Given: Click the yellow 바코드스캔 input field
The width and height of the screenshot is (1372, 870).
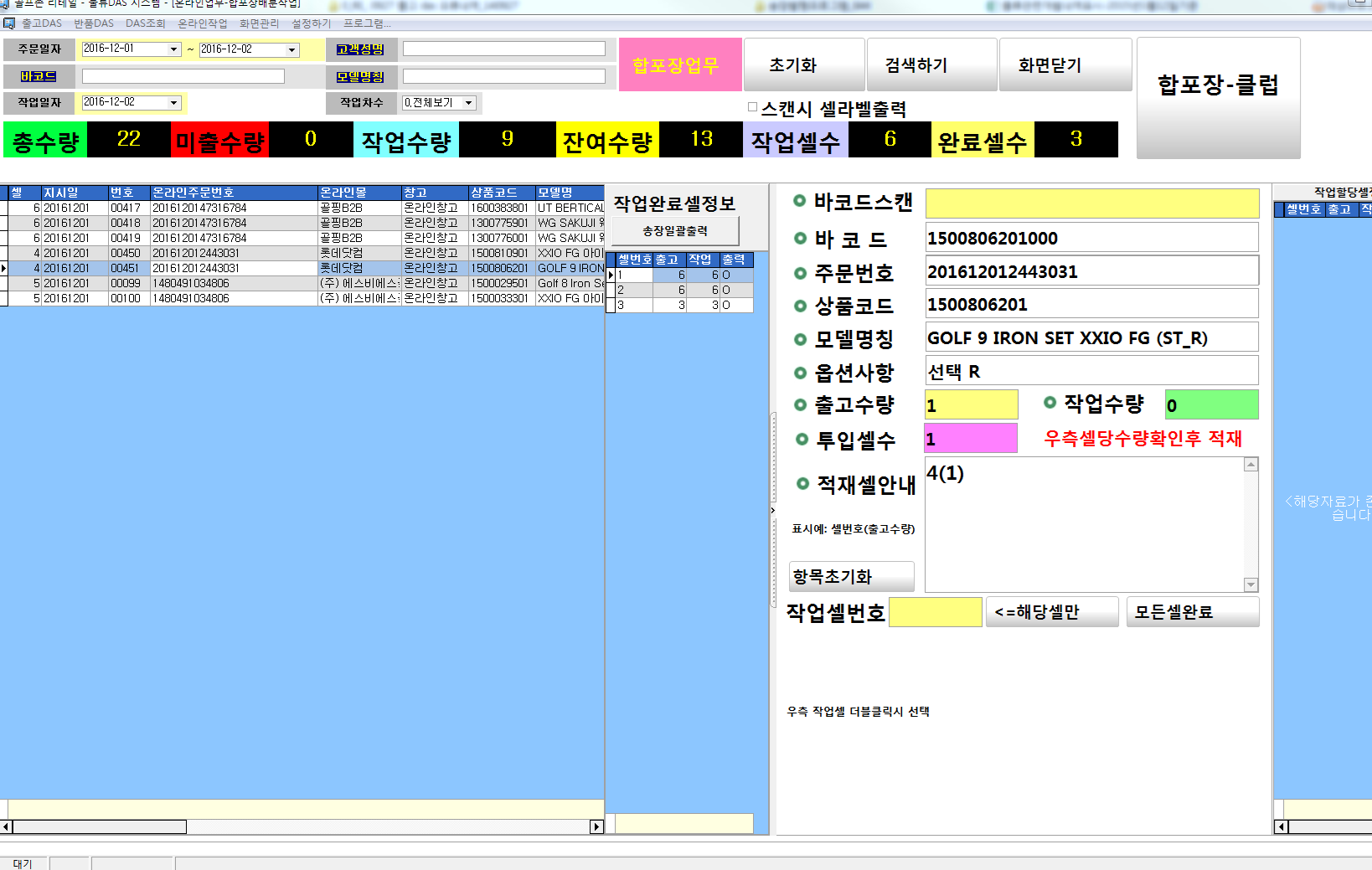Looking at the screenshot, I should pos(1091,203).
